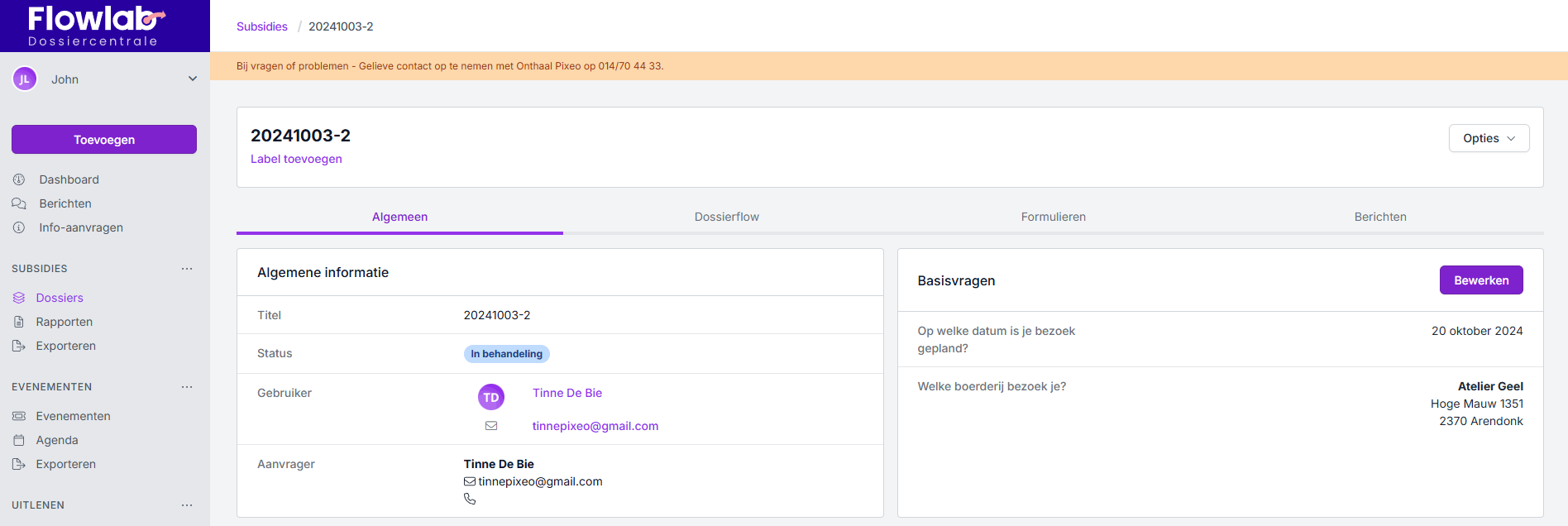Expand the John user menu chevron

193,79
